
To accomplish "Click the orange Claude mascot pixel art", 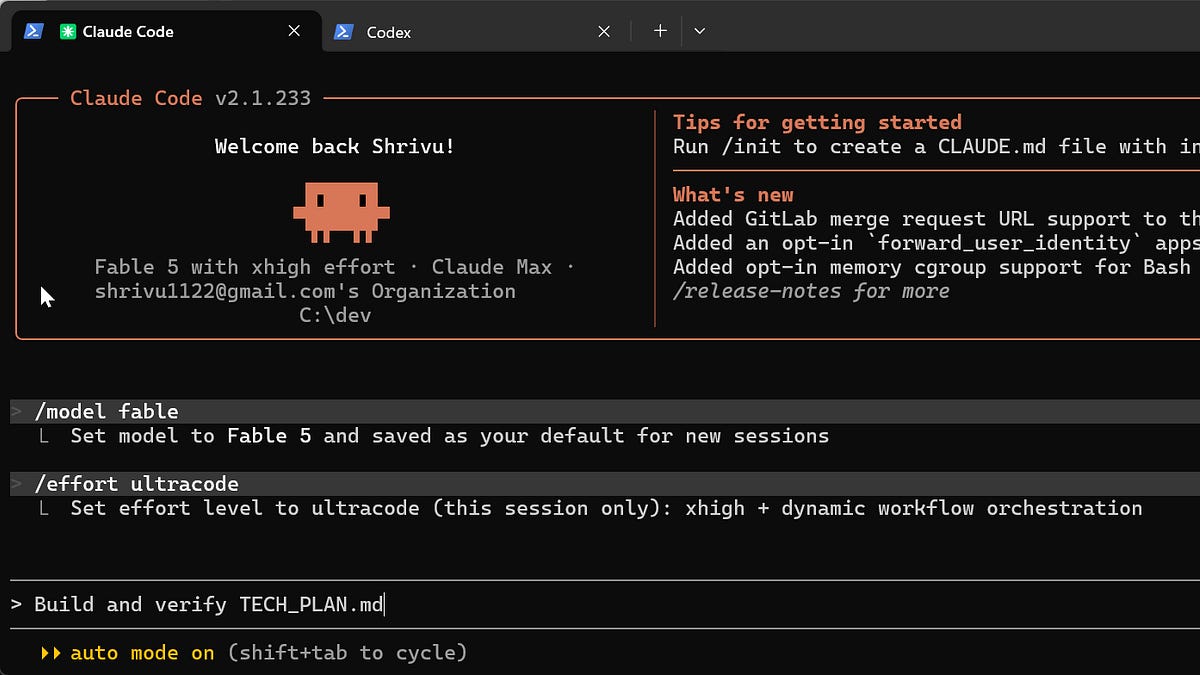I will [x=341, y=212].
